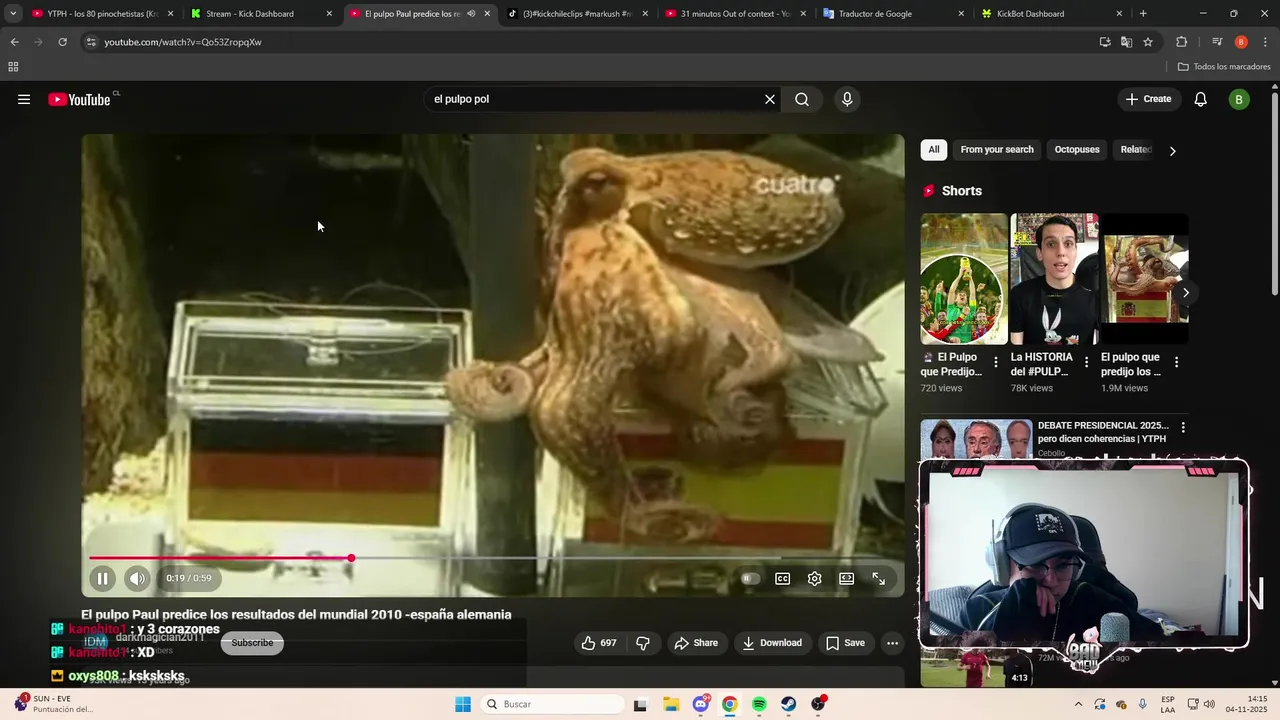Switch to Stream - Kick Dashboard tab
The height and width of the screenshot is (720, 1280).
261,14
